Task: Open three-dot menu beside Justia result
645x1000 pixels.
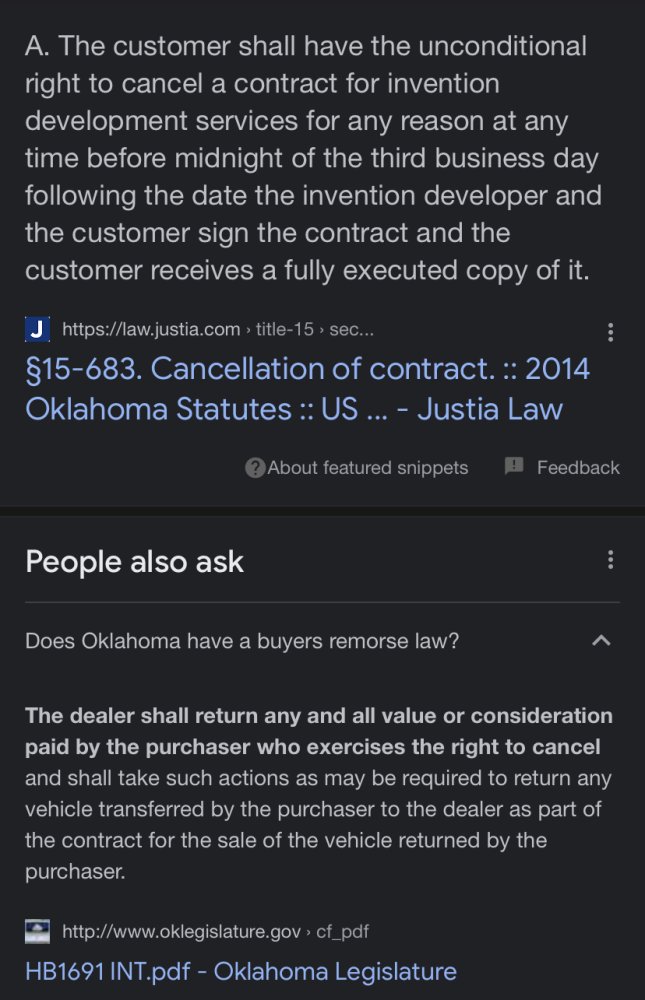Action: tap(610, 333)
